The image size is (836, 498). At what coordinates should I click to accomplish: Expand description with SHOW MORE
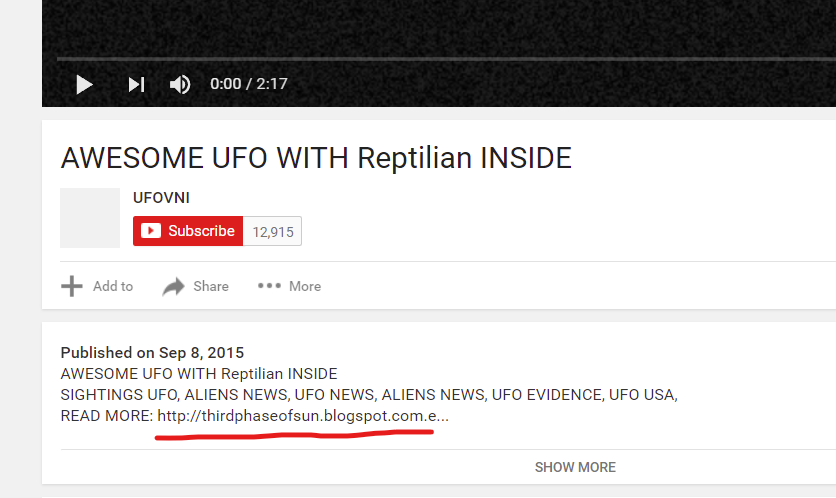[575, 467]
